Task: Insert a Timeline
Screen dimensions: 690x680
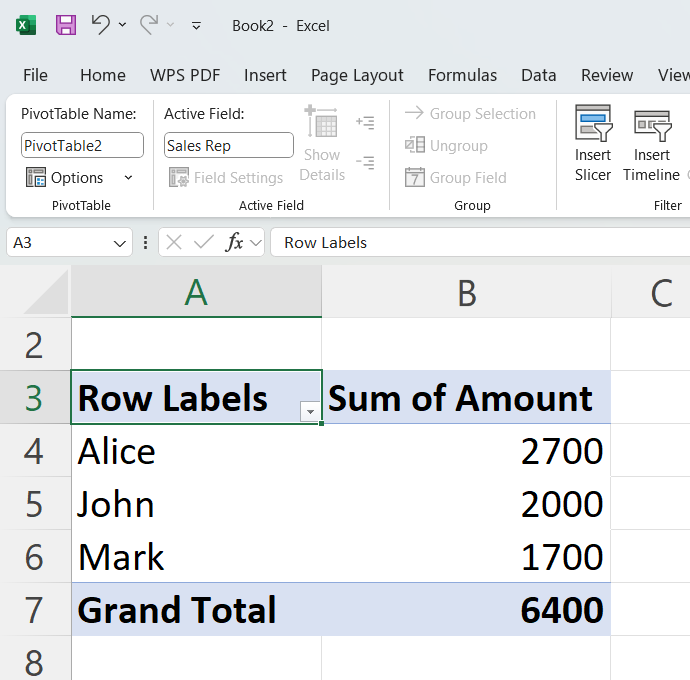Action: point(651,143)
